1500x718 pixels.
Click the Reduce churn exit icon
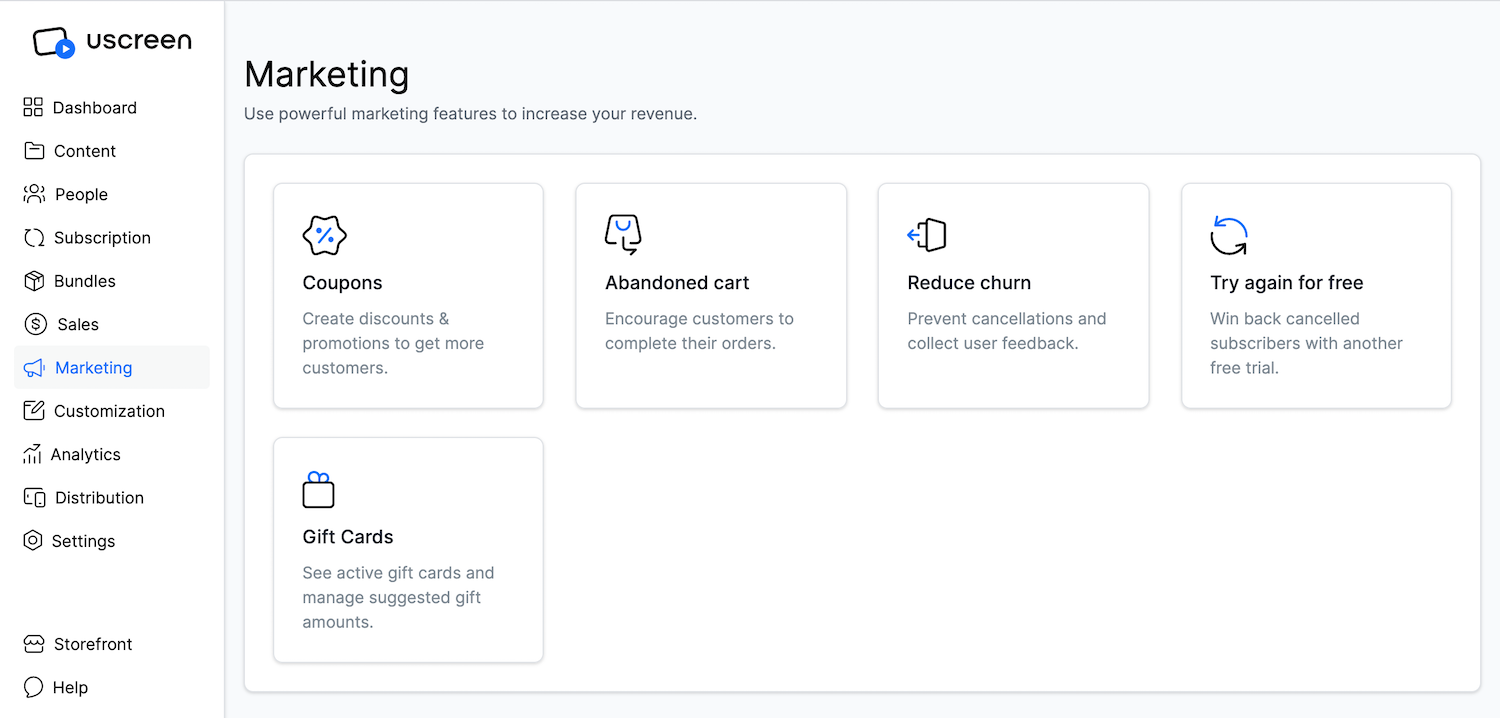coord(927,235)
